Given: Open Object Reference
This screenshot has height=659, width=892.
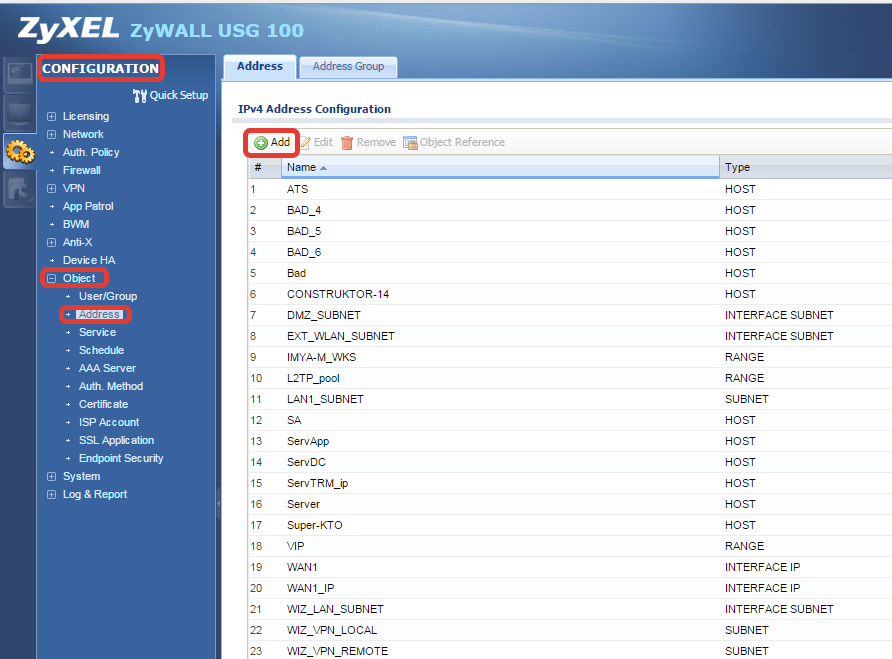Looking at the screenshot, I should pyautogui.click(x=454, y=142).
